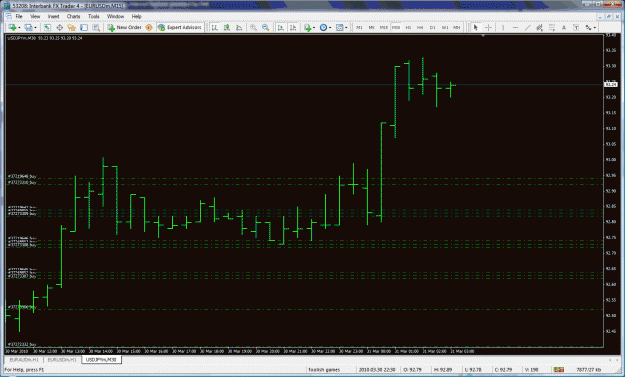Image resolution: width=625 pixels, height=377 pixels.
Task: Select the Equidistant Channel tool
Action: (540, 27)
